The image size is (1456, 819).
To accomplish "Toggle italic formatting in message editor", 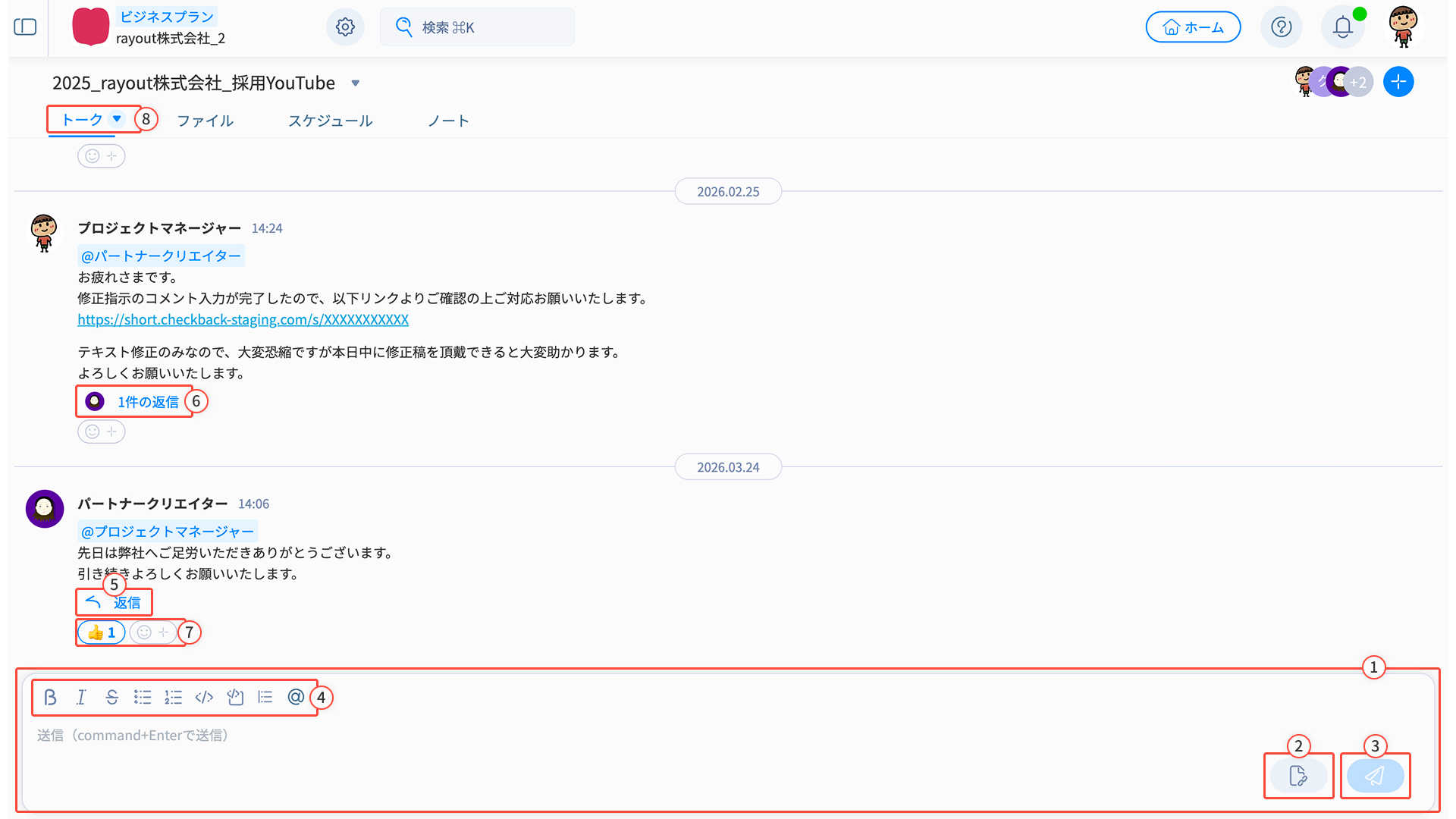I will [x=81, y=697].
